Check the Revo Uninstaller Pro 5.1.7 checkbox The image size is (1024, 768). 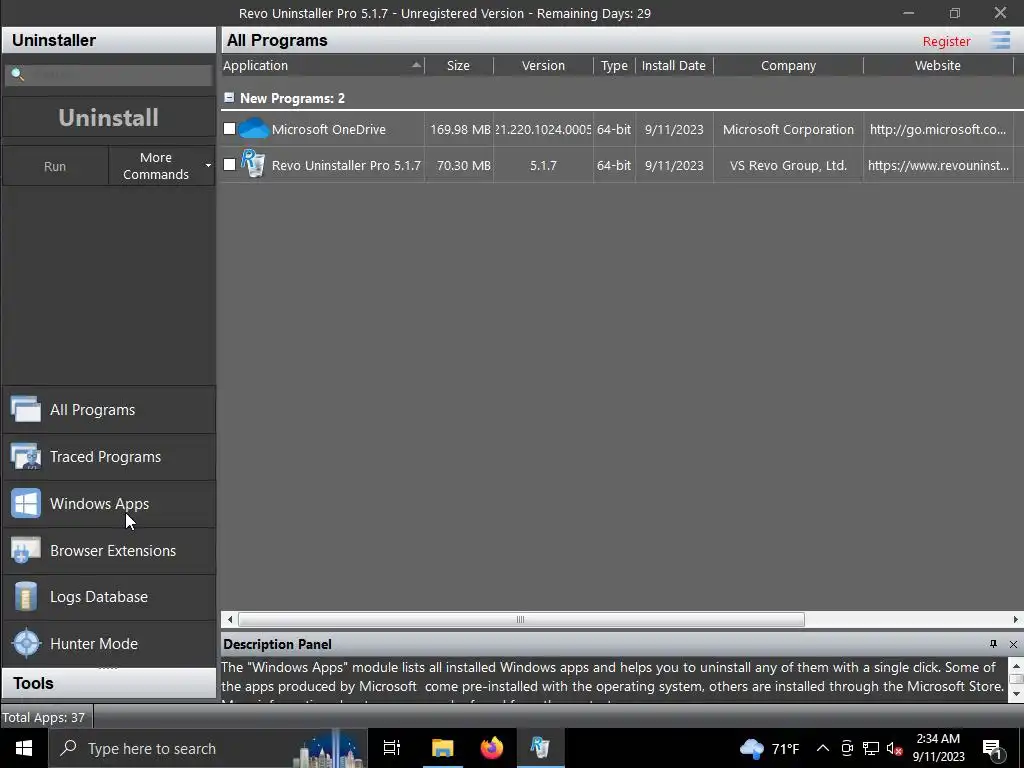[x=229, y=165]
